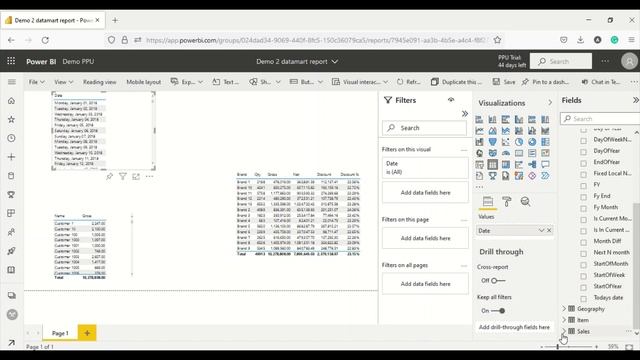Select the Fields well tab icon
Image resolution: width=640 pixels, height=360 pixels.
[x=488, y=202]
